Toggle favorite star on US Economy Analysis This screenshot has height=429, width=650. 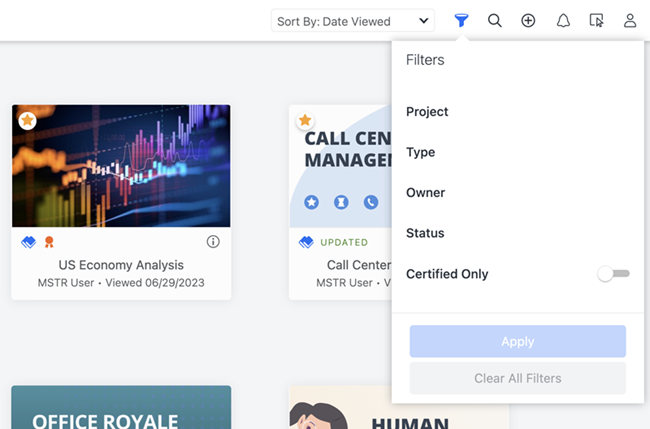(x=28, y=120)
